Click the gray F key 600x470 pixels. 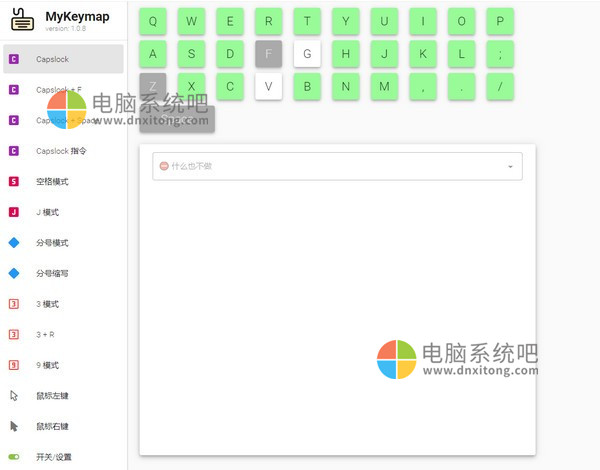click(269, 54)
